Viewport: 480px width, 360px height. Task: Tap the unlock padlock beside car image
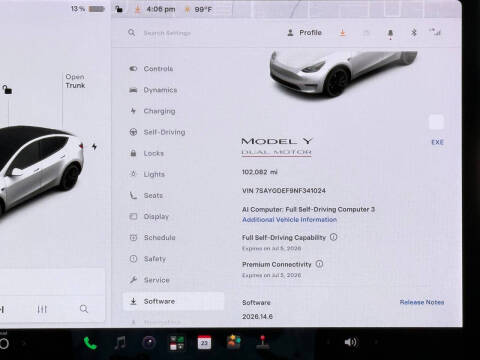(7, 89)
